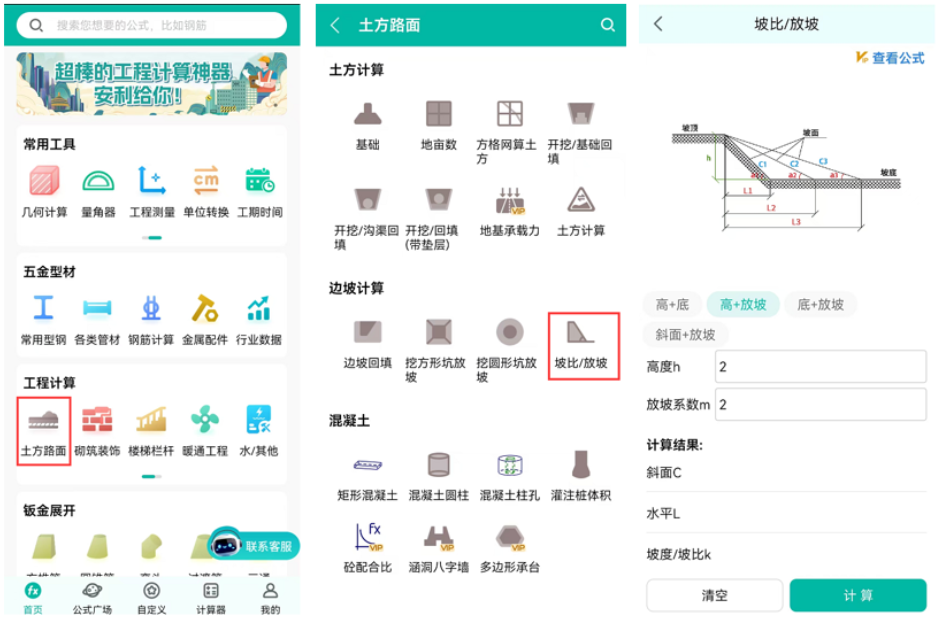Select the 单位转换 unit conversion icon
Image resolution: width=940 pixels, height=624 pixels.
click(206, 181)
